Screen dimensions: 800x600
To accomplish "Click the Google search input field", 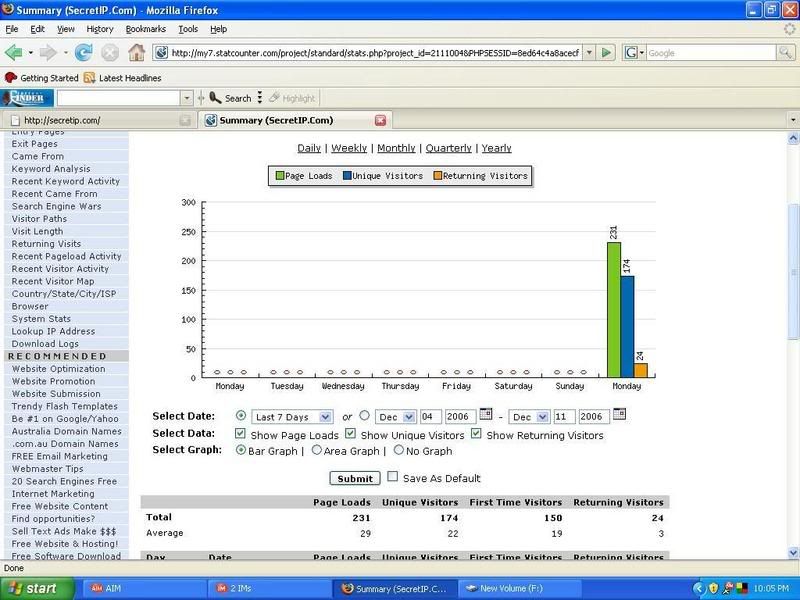I will point(705,52).
